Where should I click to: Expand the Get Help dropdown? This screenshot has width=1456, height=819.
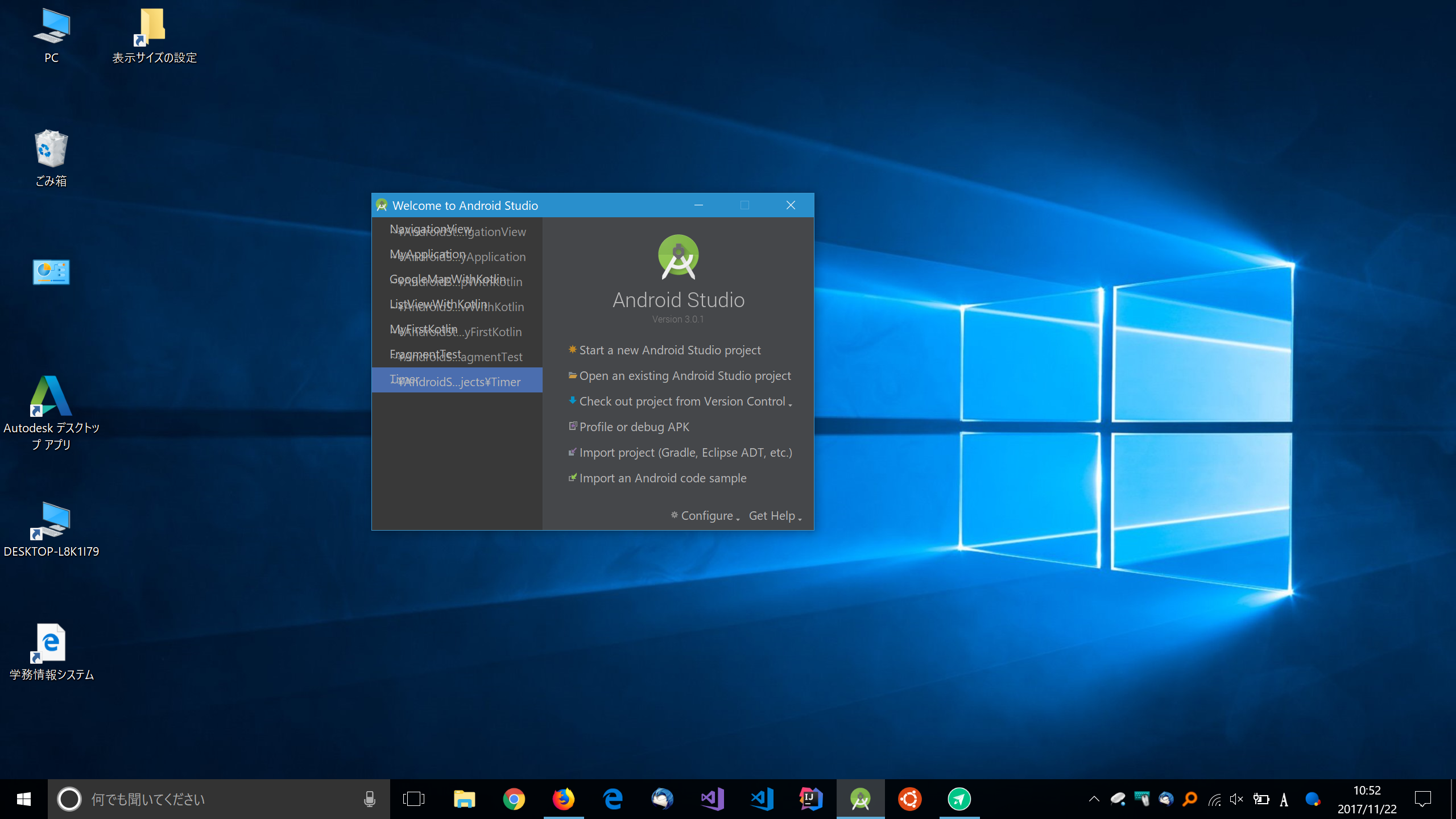coord(775,516)
